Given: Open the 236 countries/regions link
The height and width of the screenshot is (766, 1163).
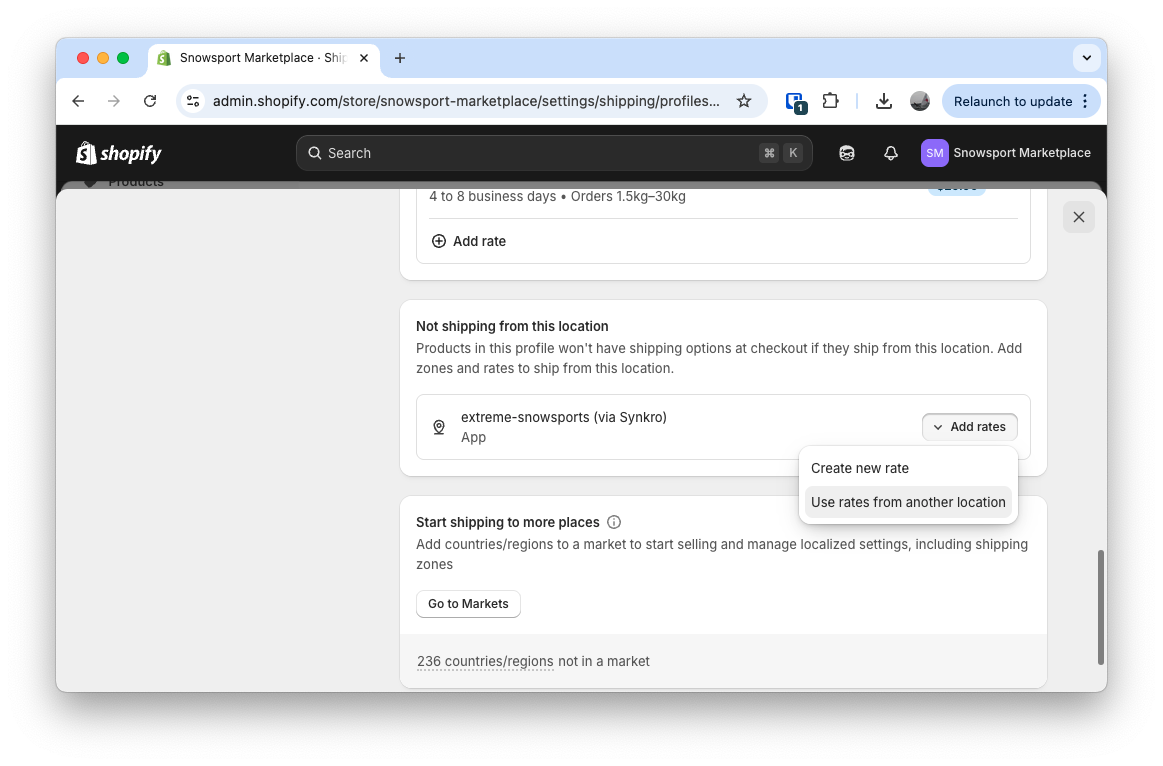Looking at the screenshot, I should (485, 661).
